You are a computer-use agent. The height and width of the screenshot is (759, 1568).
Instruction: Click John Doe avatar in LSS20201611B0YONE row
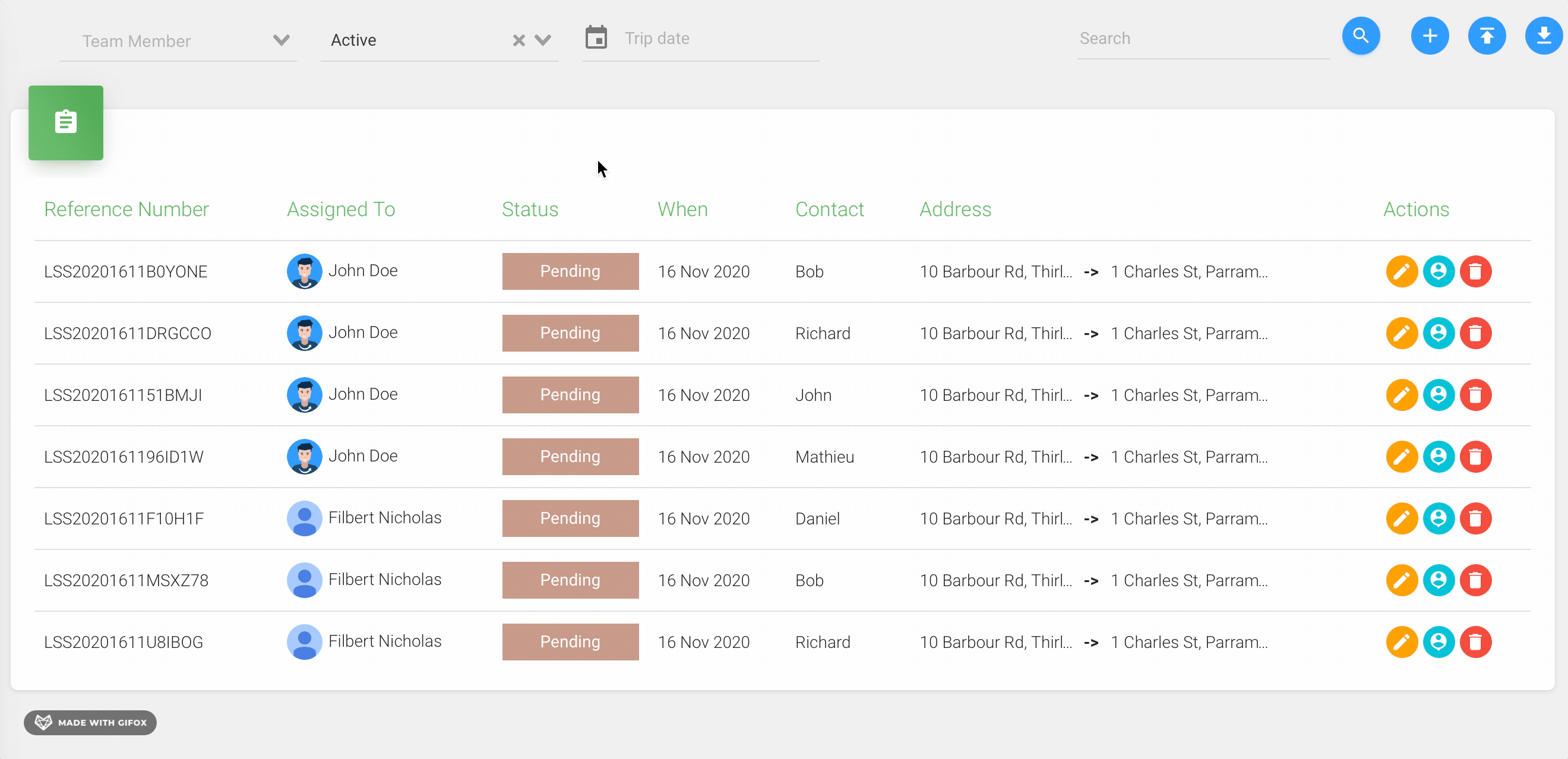pos(304,271)
